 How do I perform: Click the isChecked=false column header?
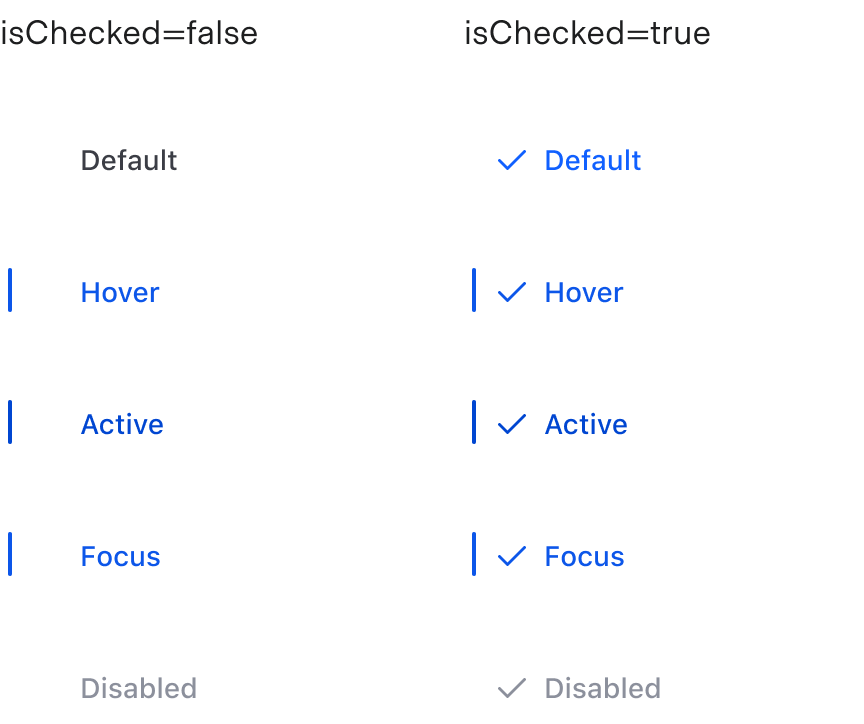[x=129, y=33]
